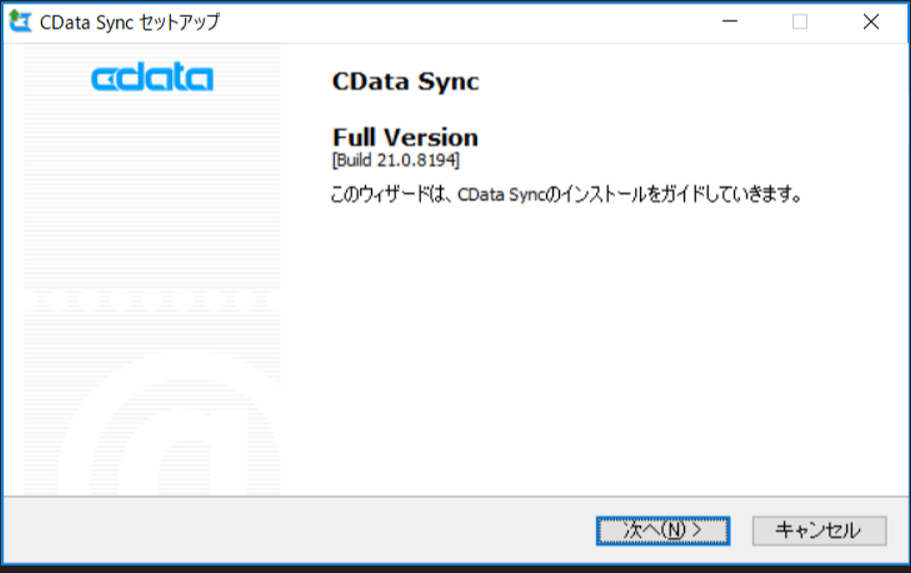The image size is (911, 573).
Task: Click the "CData Sync セットアップ" title text
Action: tap(130, 22)
